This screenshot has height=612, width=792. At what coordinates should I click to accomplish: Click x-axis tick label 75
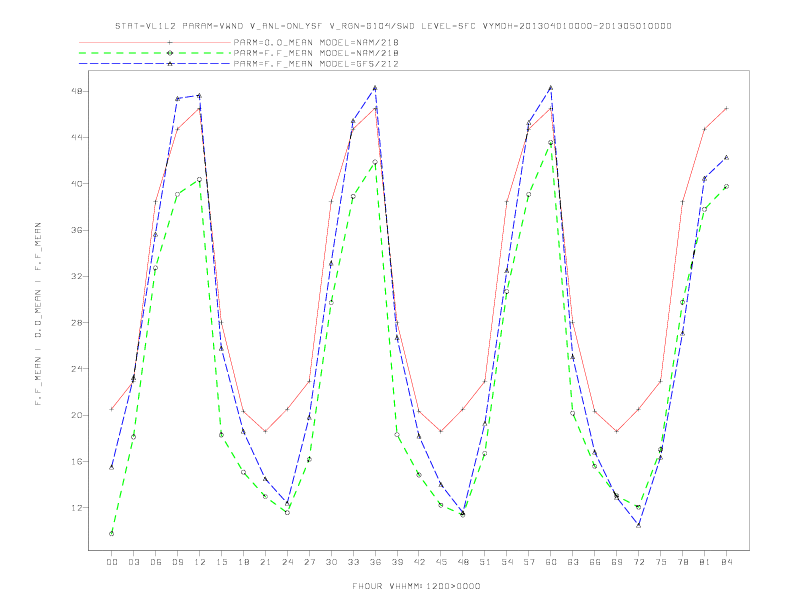661,562
